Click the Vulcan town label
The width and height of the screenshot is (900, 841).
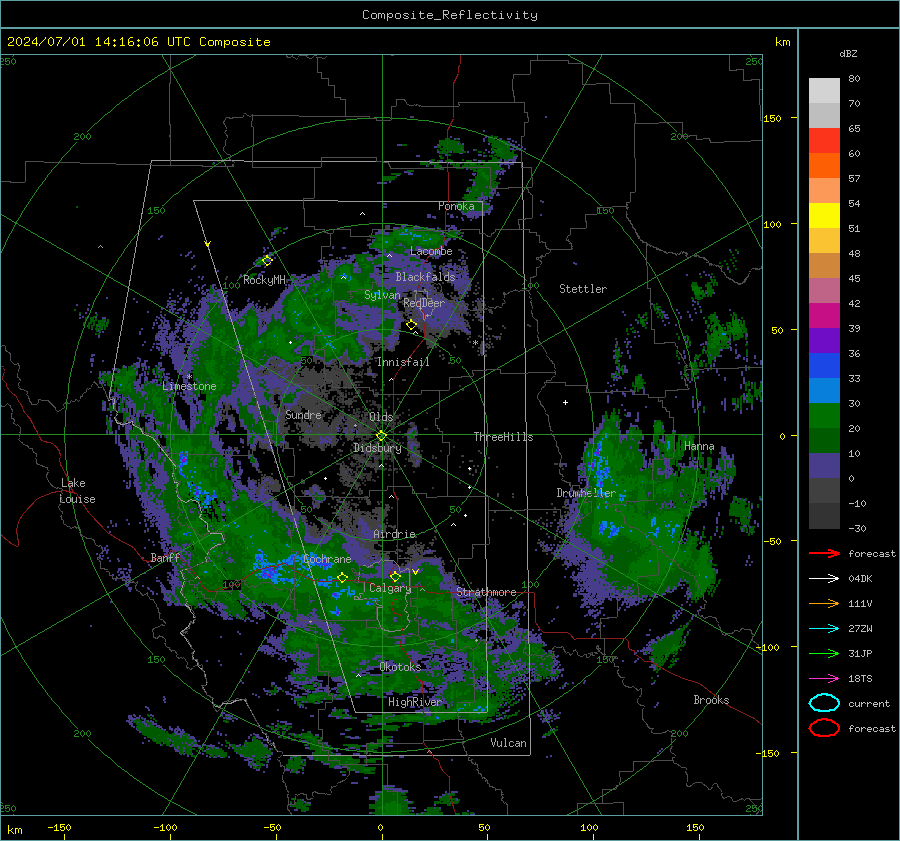pos(508,743)
